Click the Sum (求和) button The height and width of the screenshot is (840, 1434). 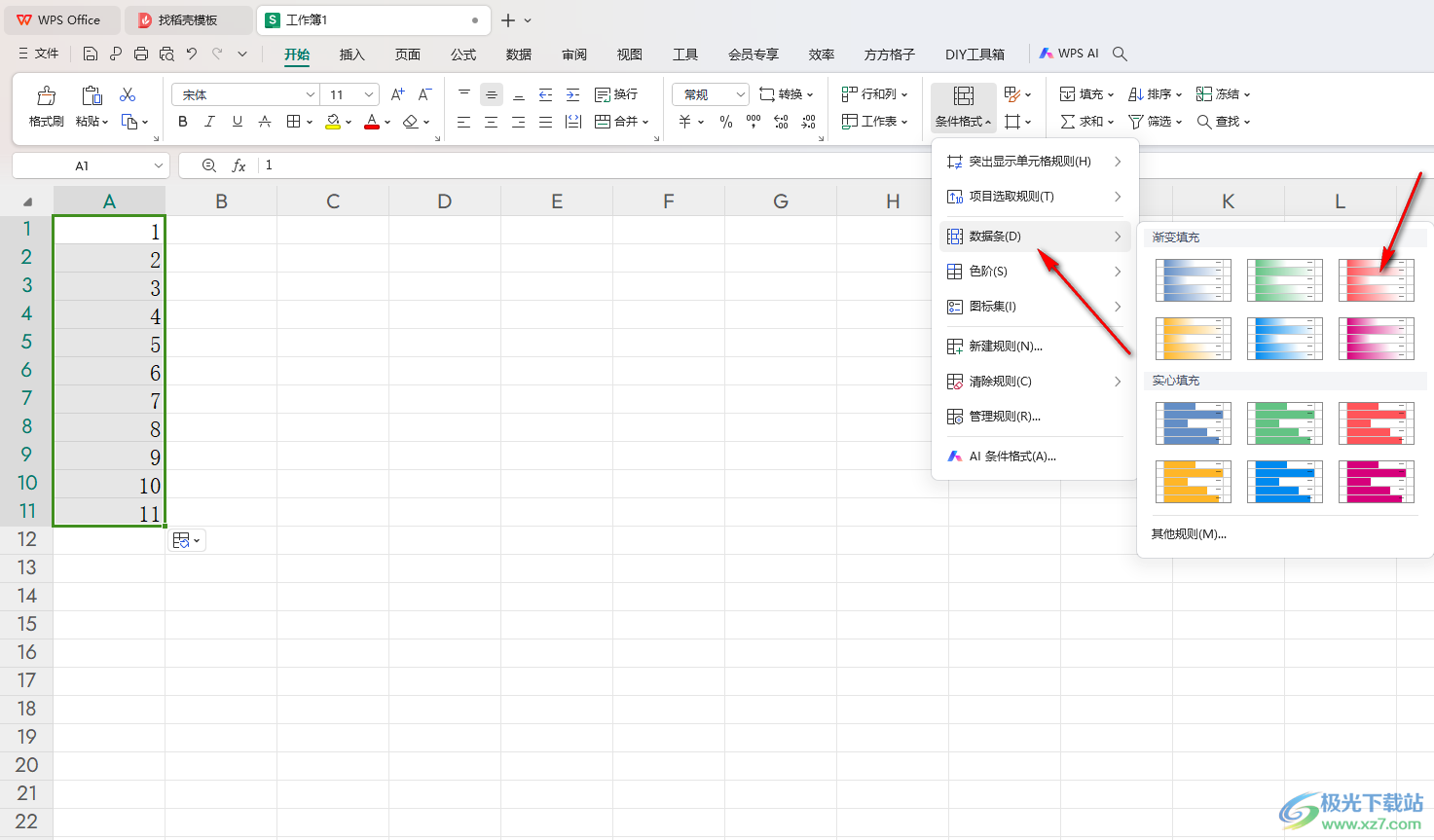pos(1087,122)
